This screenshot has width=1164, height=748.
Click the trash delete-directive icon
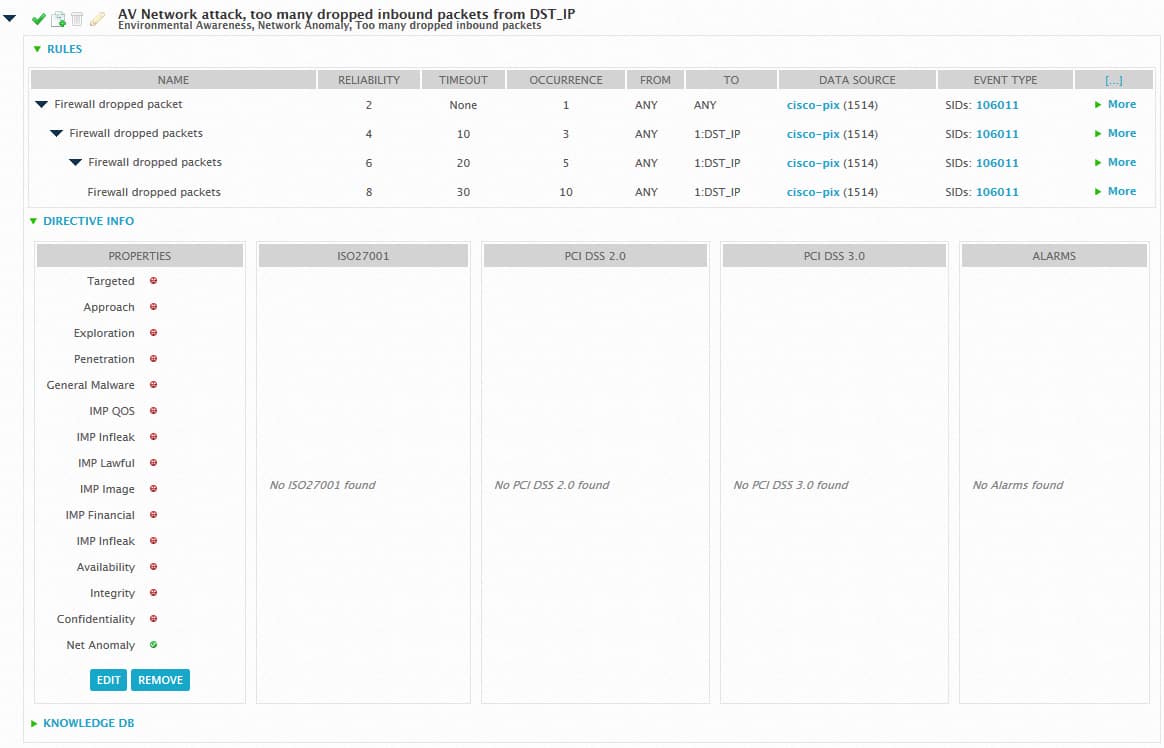click(x=76, y=19)
